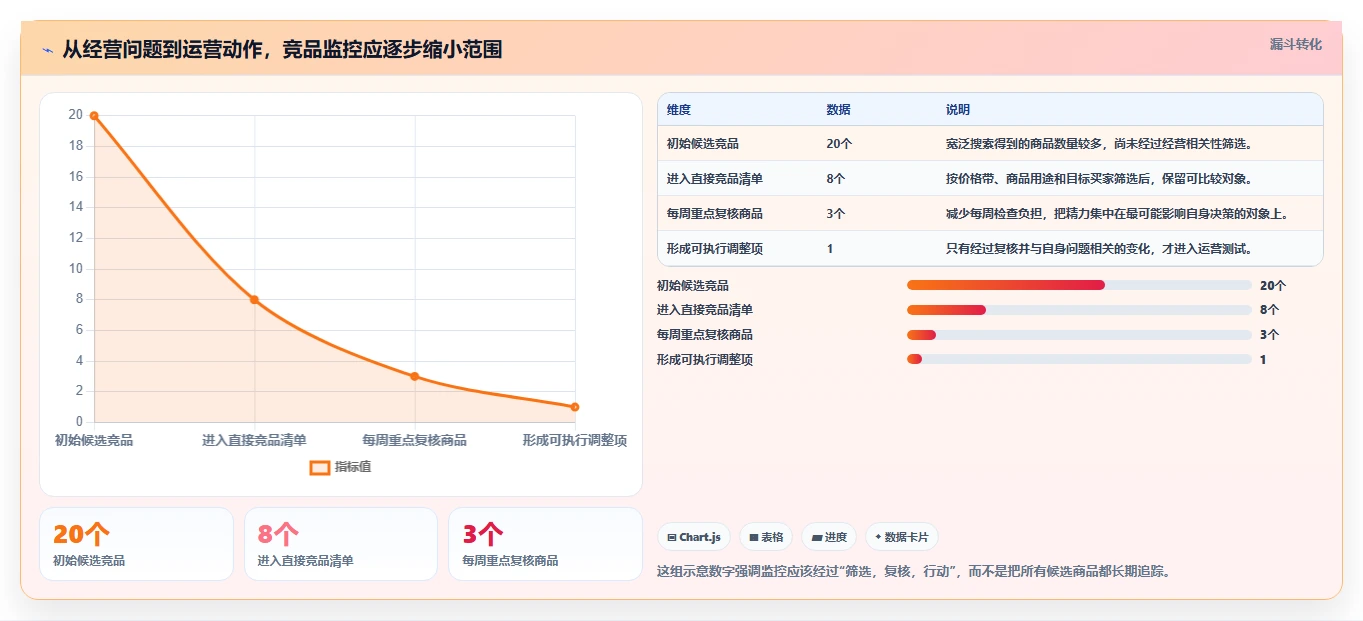
Task: Click x-axis label 每周重点复核商品
Action: 415,440
